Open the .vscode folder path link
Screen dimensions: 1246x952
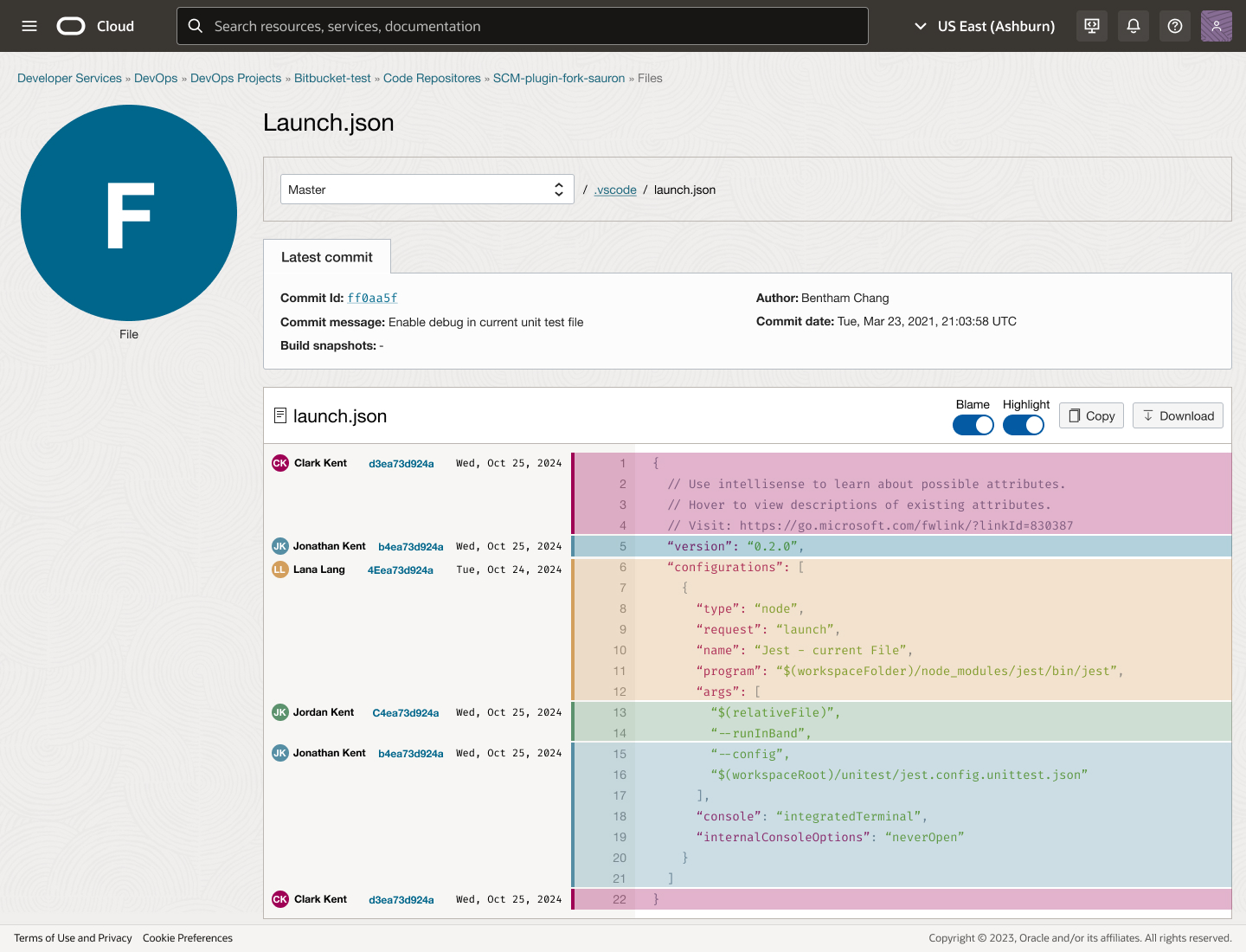pos(615,190)
